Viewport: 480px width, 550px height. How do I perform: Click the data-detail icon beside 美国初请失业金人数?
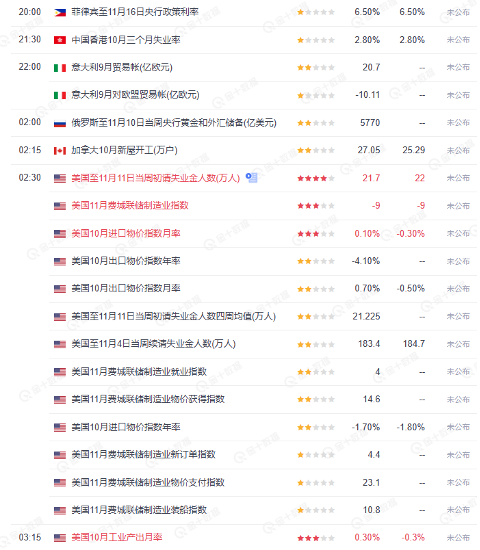click(252, 178)
